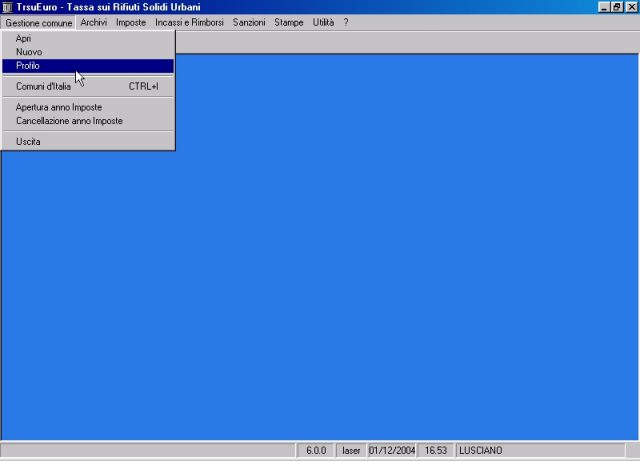Open the Gestione comune menu
The image size is (640, 461).
click(x=38, y=23)
